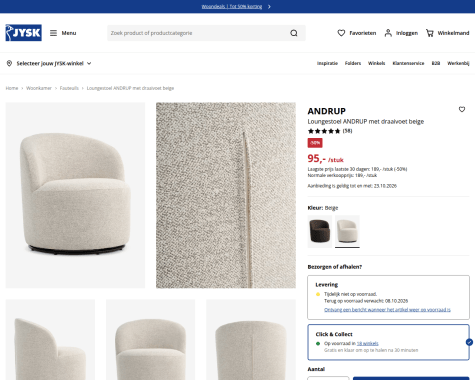Click the five-star rating
This screenshot has width=475, height=380.
click(324, 131)
